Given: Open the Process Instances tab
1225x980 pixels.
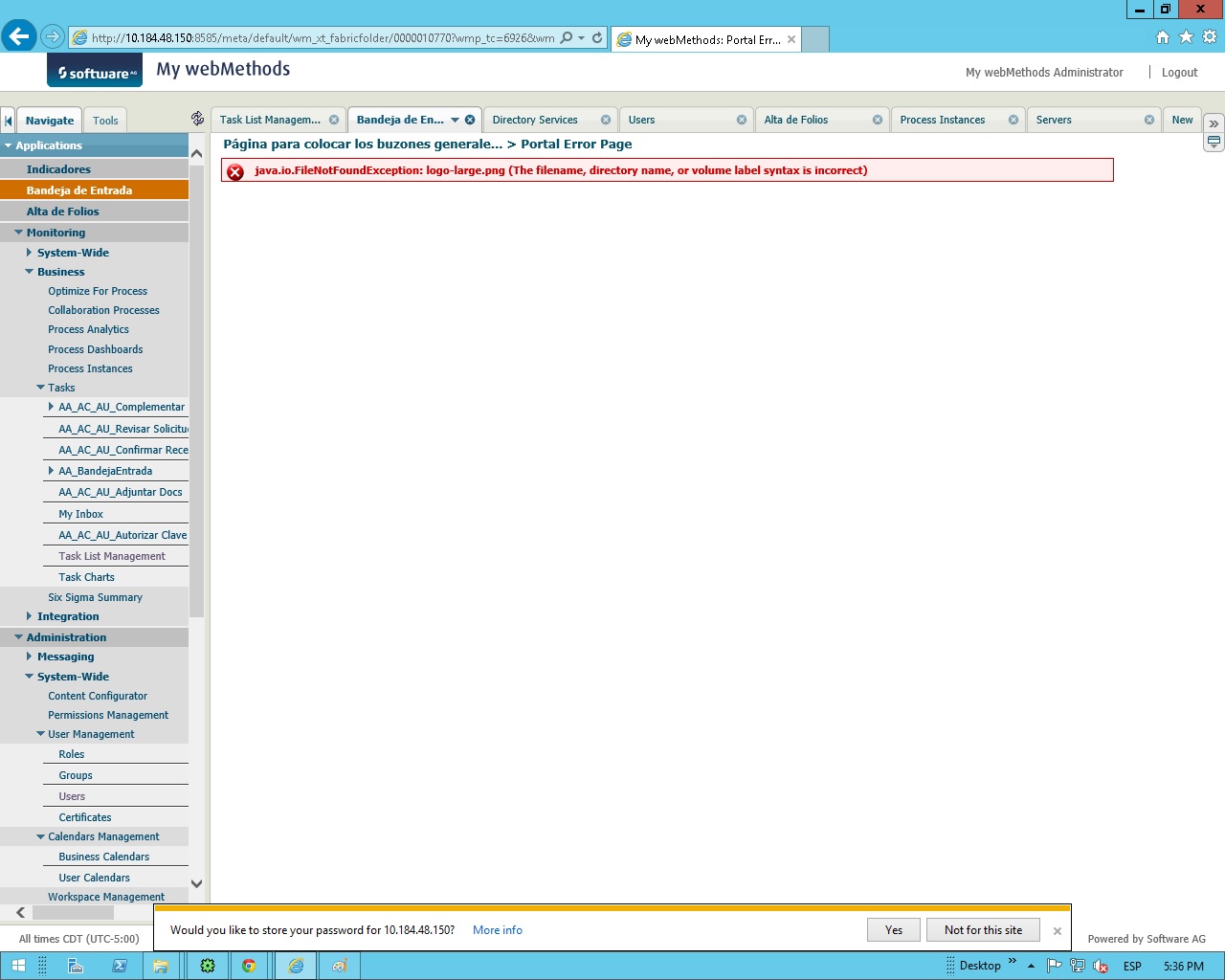Looking at the screenshot, I should point(943,120).
